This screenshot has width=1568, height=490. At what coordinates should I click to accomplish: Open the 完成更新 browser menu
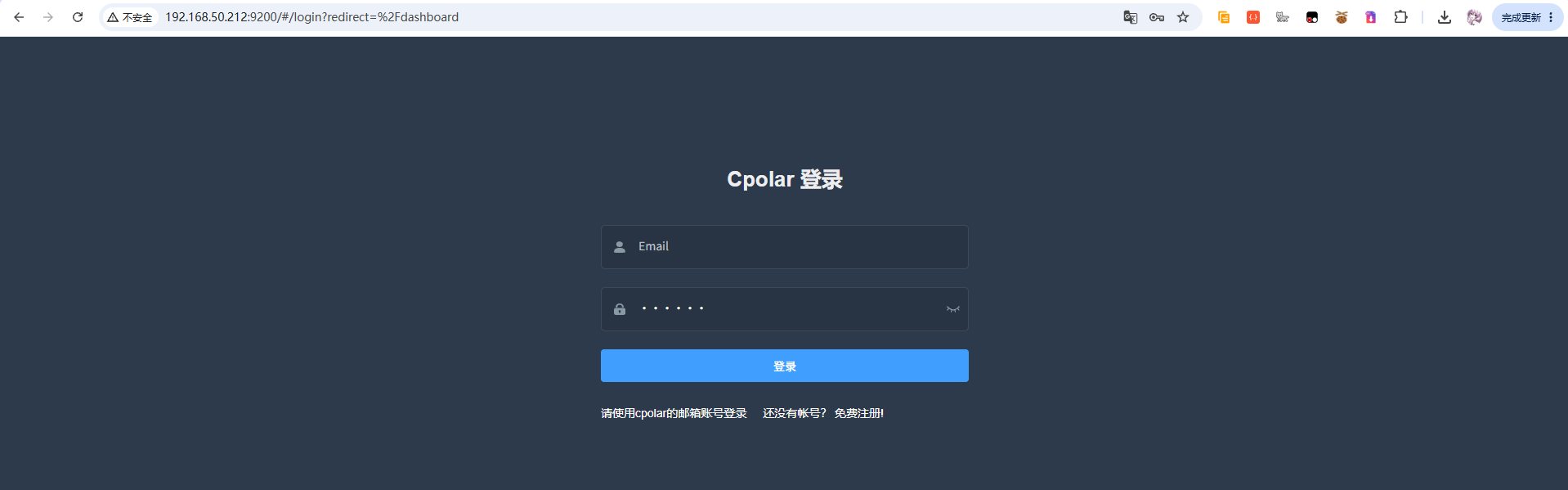[x=1527, y=17]
